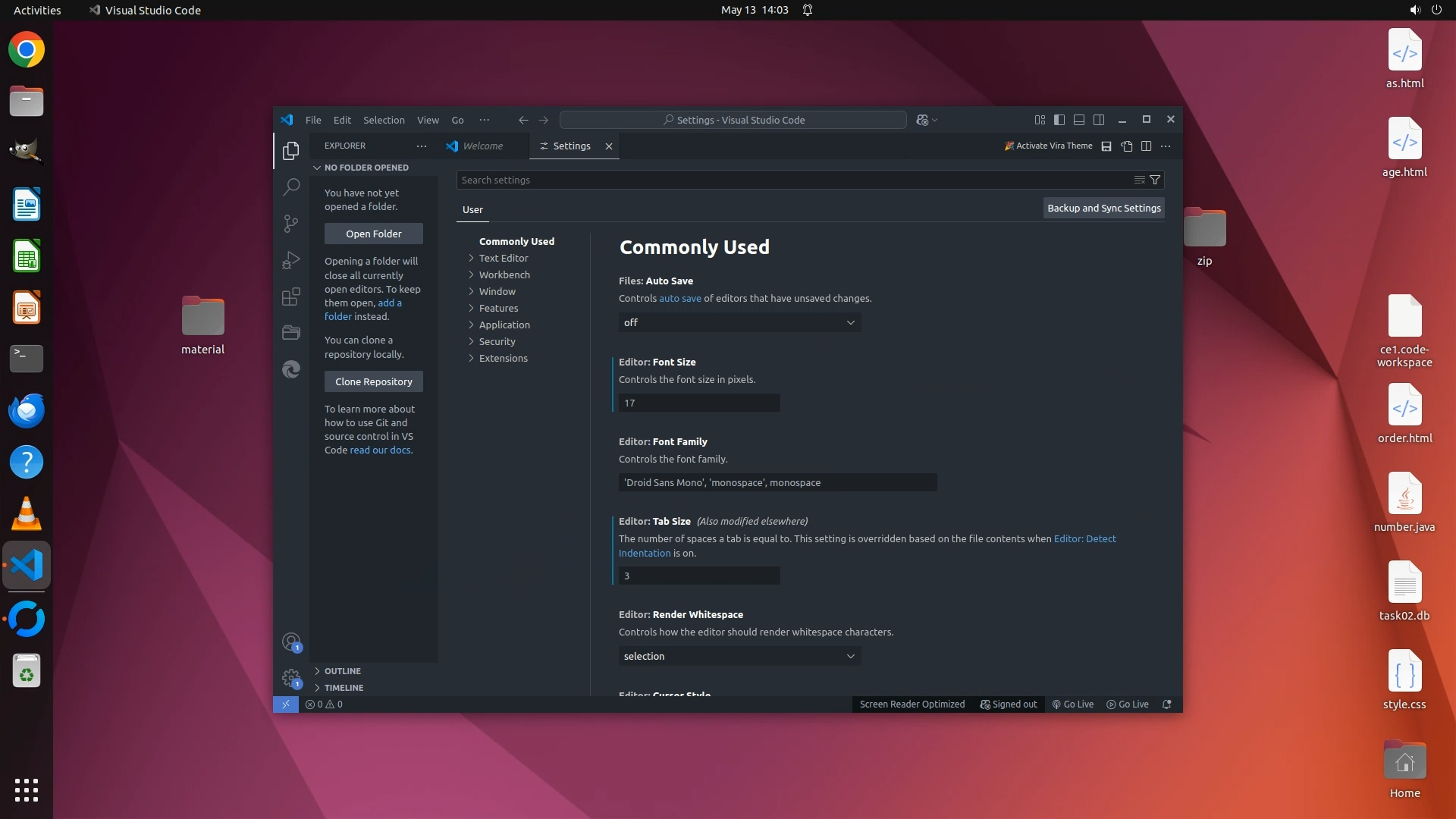Click the filter settings funnel icon
Image resolution: width=1456 pixels, height=819 pixels.
pyautogui.click(x=1155, y=180)
